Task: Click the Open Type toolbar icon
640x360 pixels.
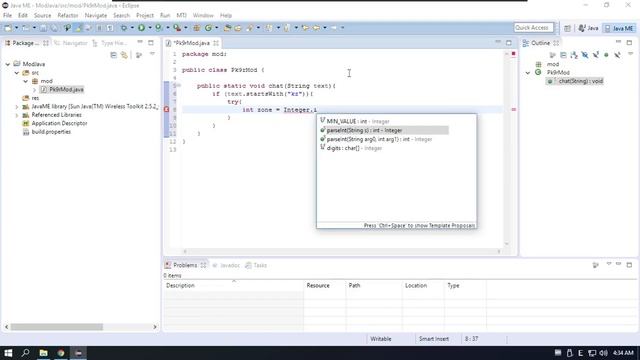Action: tap(227, 28)
